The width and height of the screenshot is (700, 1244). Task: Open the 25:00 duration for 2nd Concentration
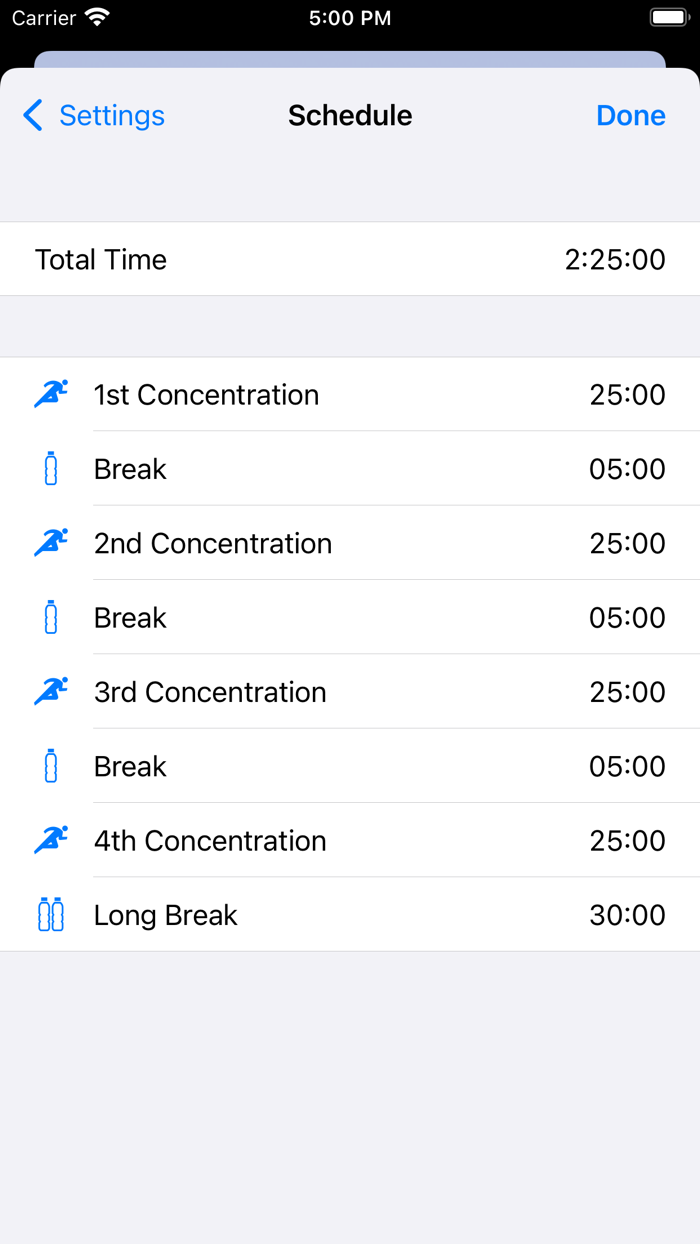tap(628, 543)
